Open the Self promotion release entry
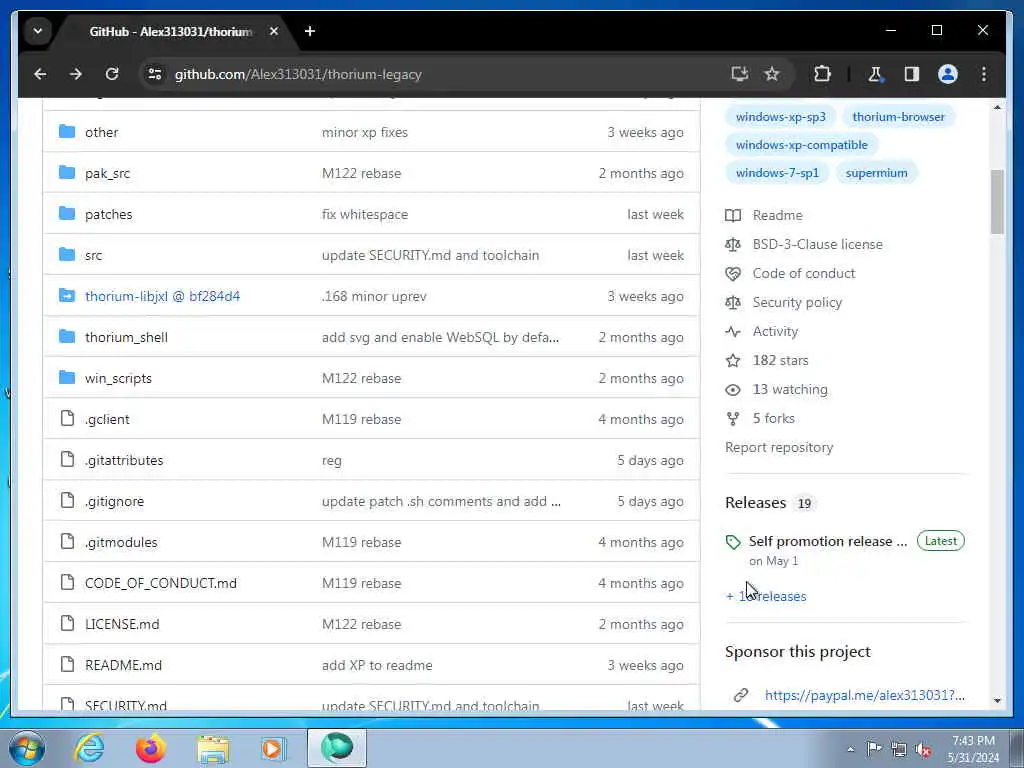Screen dimensions: 1024x768 coord(827,541)
